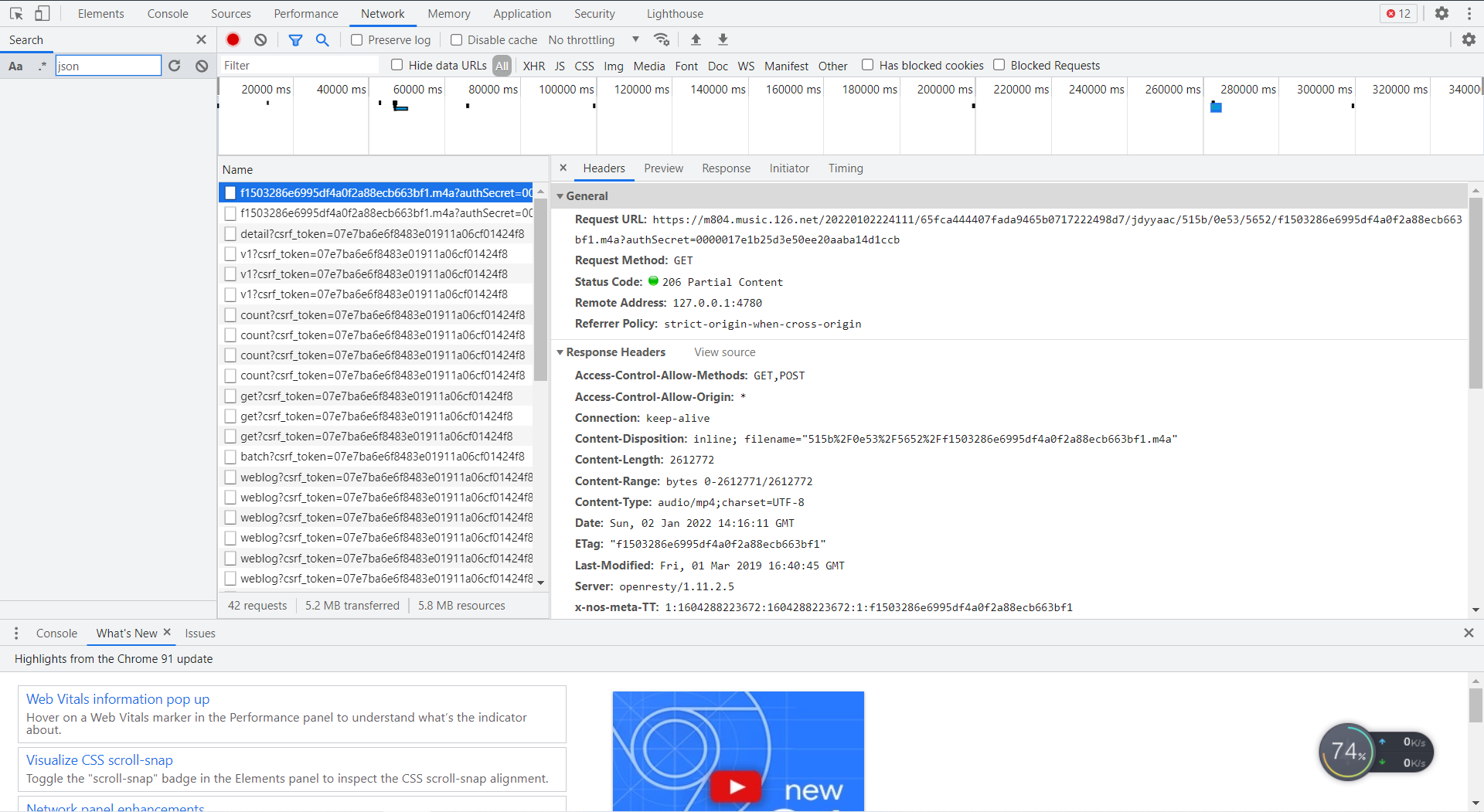1484x812 pixels.
Task: Select the All request type filter
Action: coord(502,66)
